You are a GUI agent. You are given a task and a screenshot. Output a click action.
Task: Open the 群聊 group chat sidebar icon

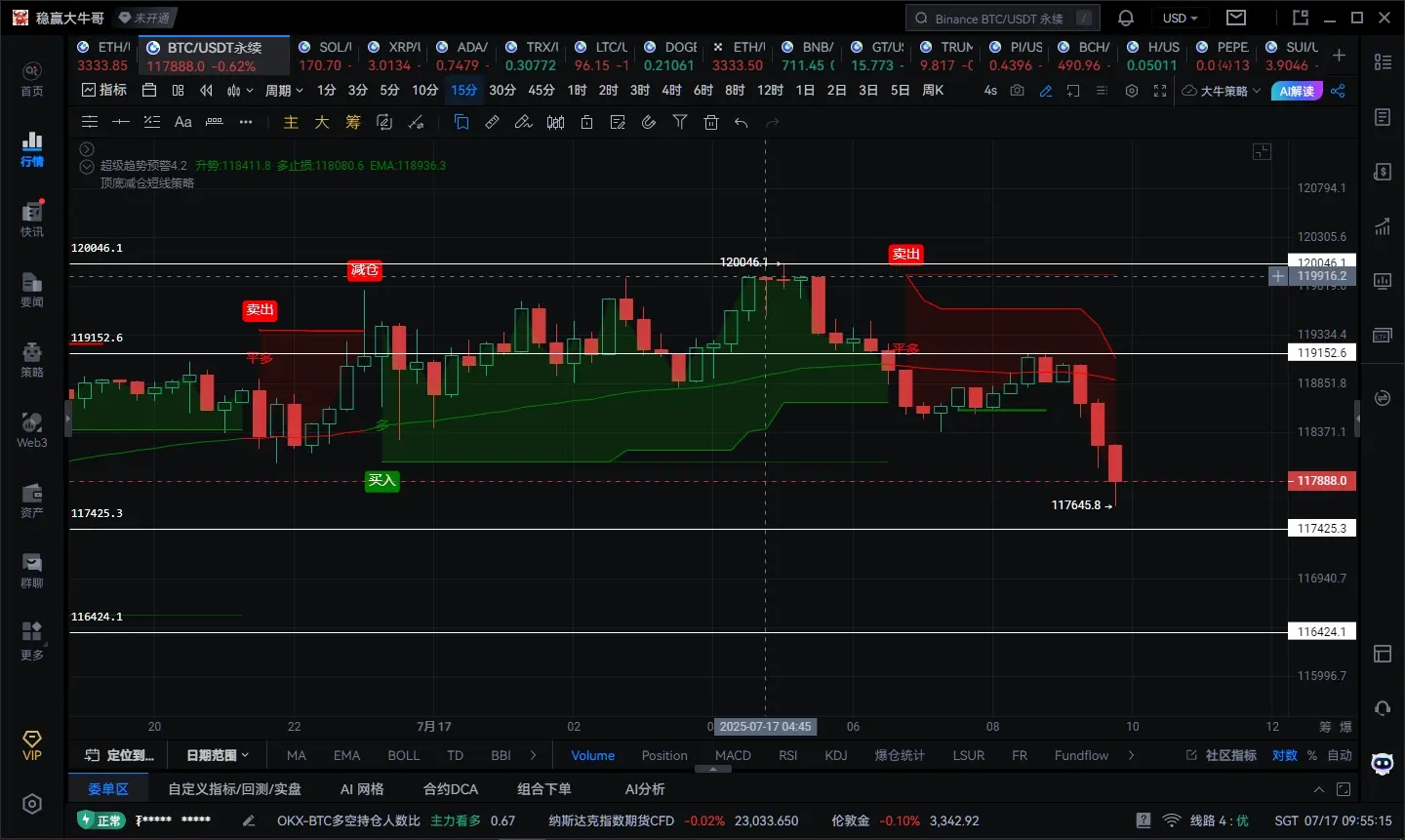tap(32, 571)
